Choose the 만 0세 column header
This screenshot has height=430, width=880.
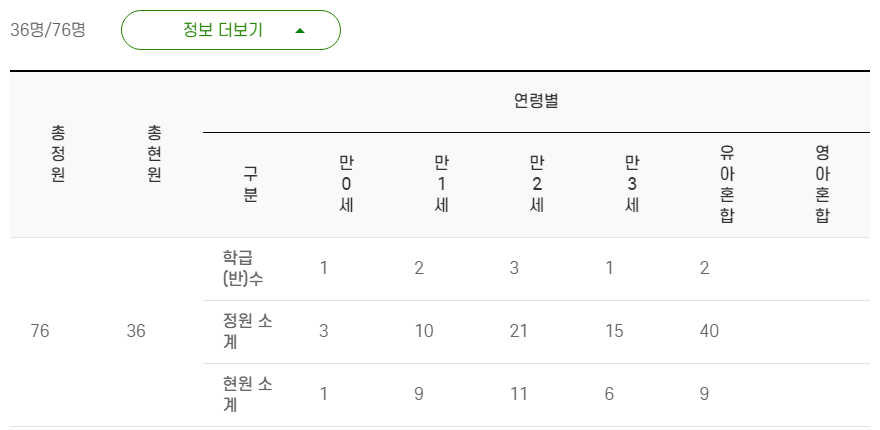[x=346, y=185]
